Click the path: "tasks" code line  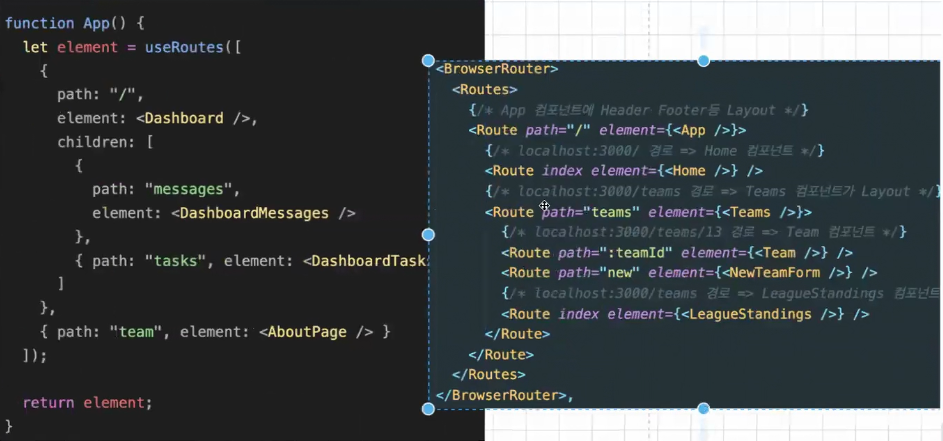coord(250,261)
